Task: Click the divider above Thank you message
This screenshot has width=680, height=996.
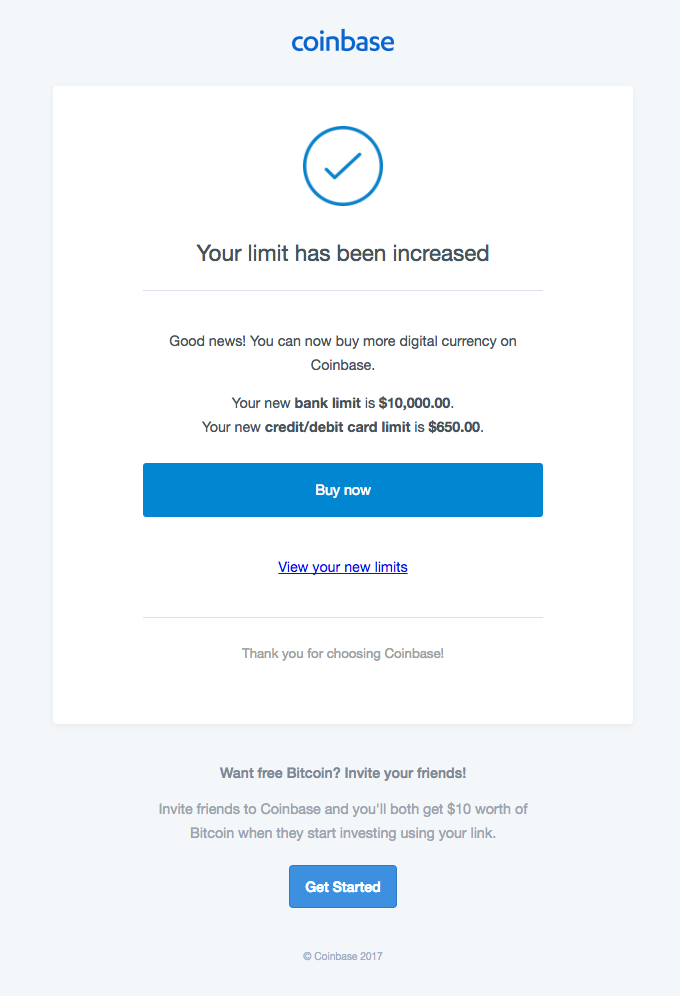Action: tap(343, 617)
